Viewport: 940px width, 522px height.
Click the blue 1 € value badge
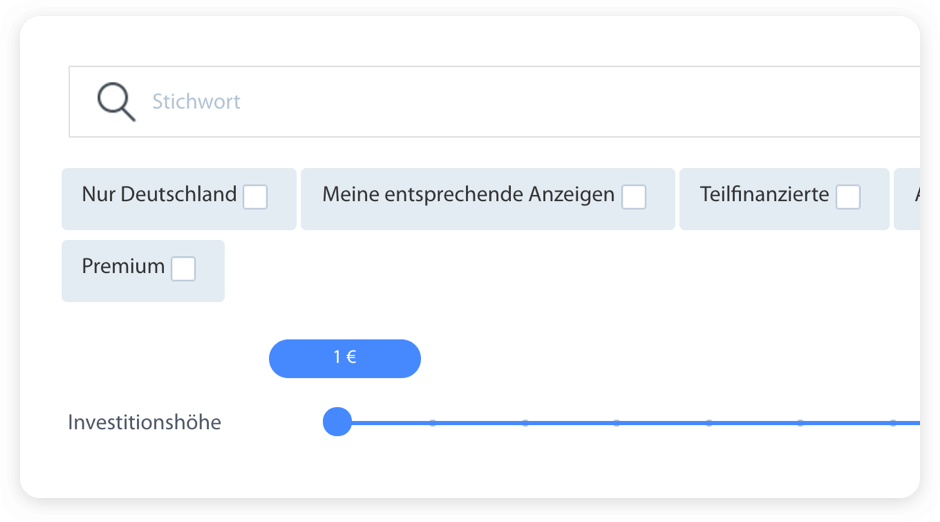pyautogui.click(x=345, y=358)
